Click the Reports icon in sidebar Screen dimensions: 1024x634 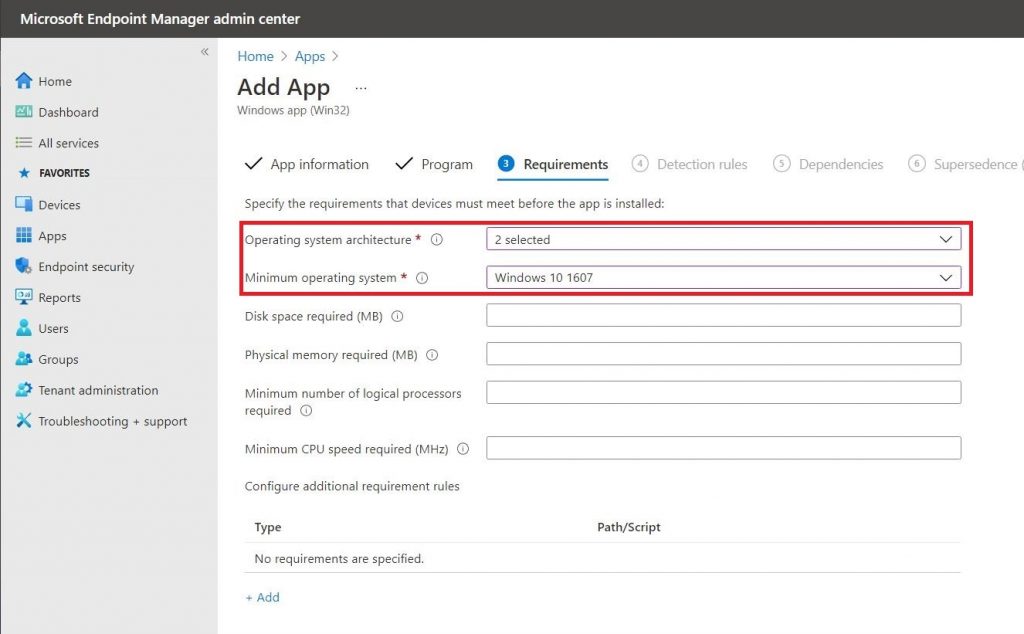[24, 297]
